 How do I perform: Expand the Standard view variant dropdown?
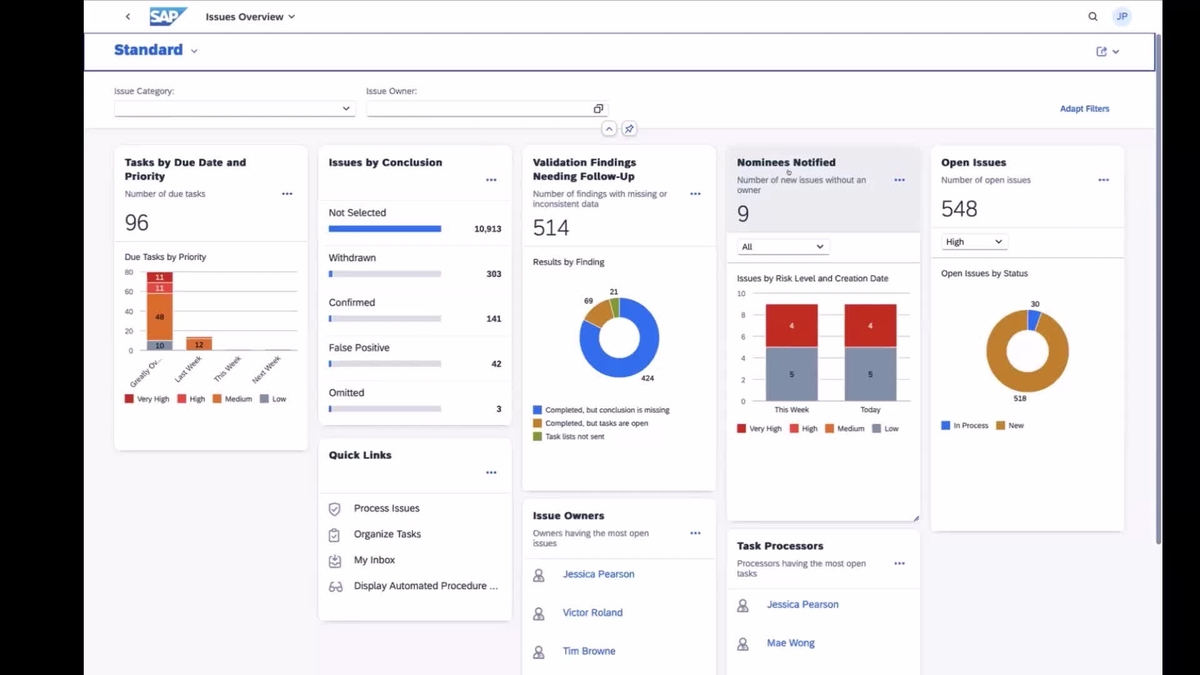click(194, 51)
